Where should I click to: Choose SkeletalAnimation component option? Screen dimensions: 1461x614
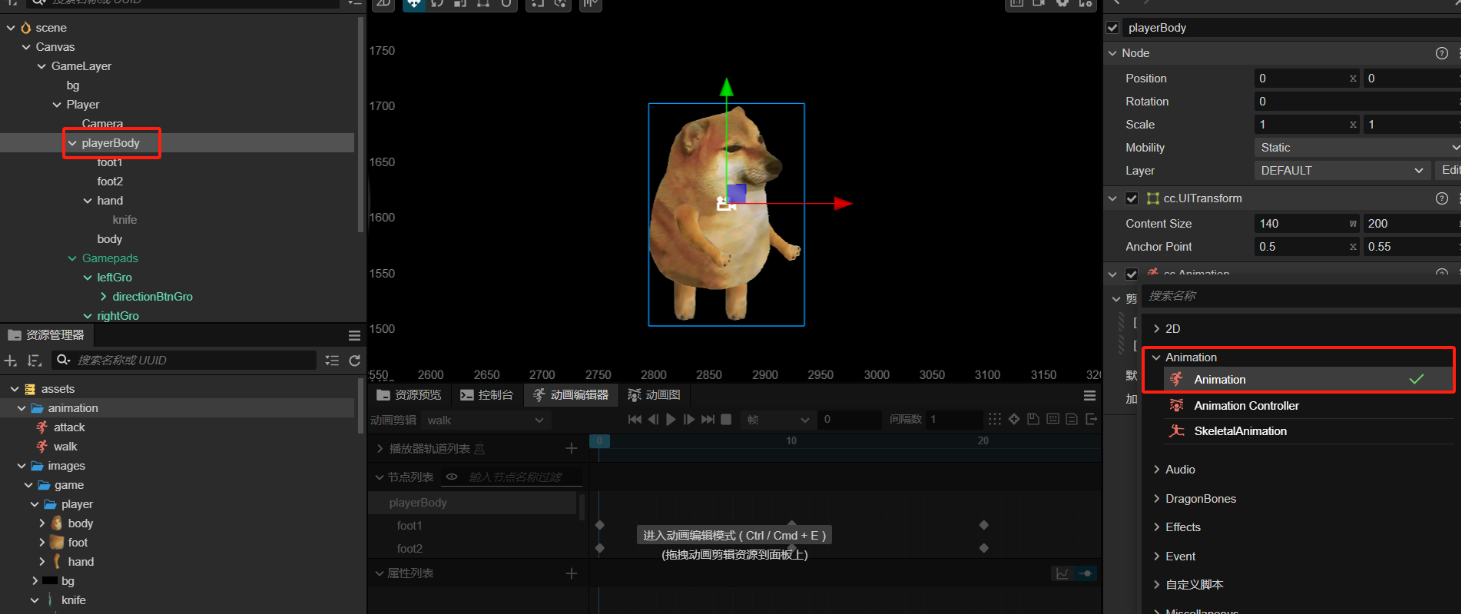pos(1240,431)
